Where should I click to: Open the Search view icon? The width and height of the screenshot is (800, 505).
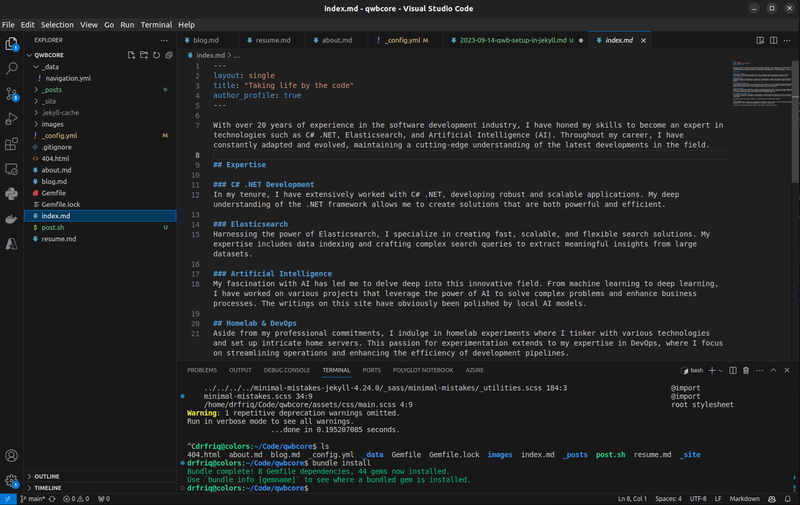(11, 68)
